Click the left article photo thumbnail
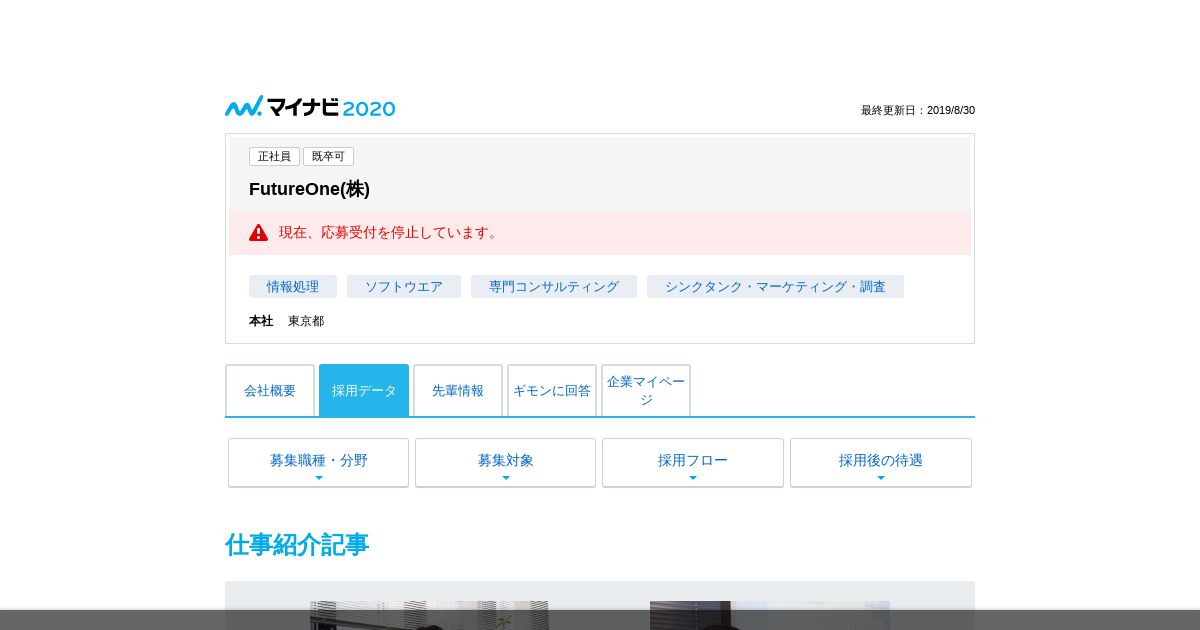This screenshot has height=630, width=1200. tap(429, 615)
